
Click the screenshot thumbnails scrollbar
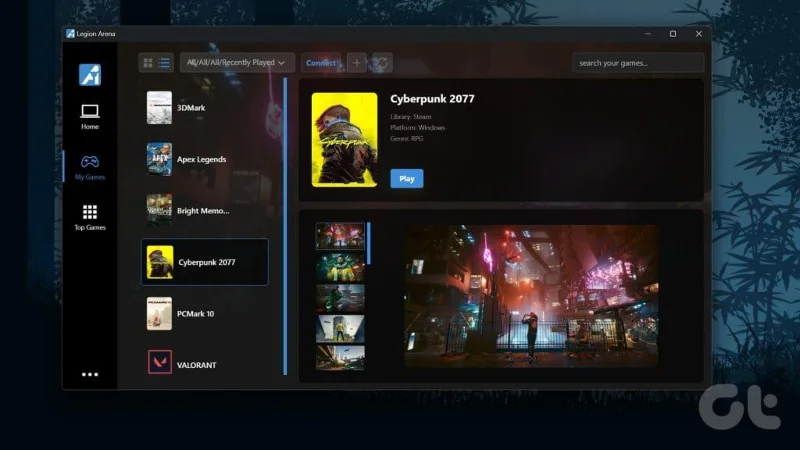(369, 243)
